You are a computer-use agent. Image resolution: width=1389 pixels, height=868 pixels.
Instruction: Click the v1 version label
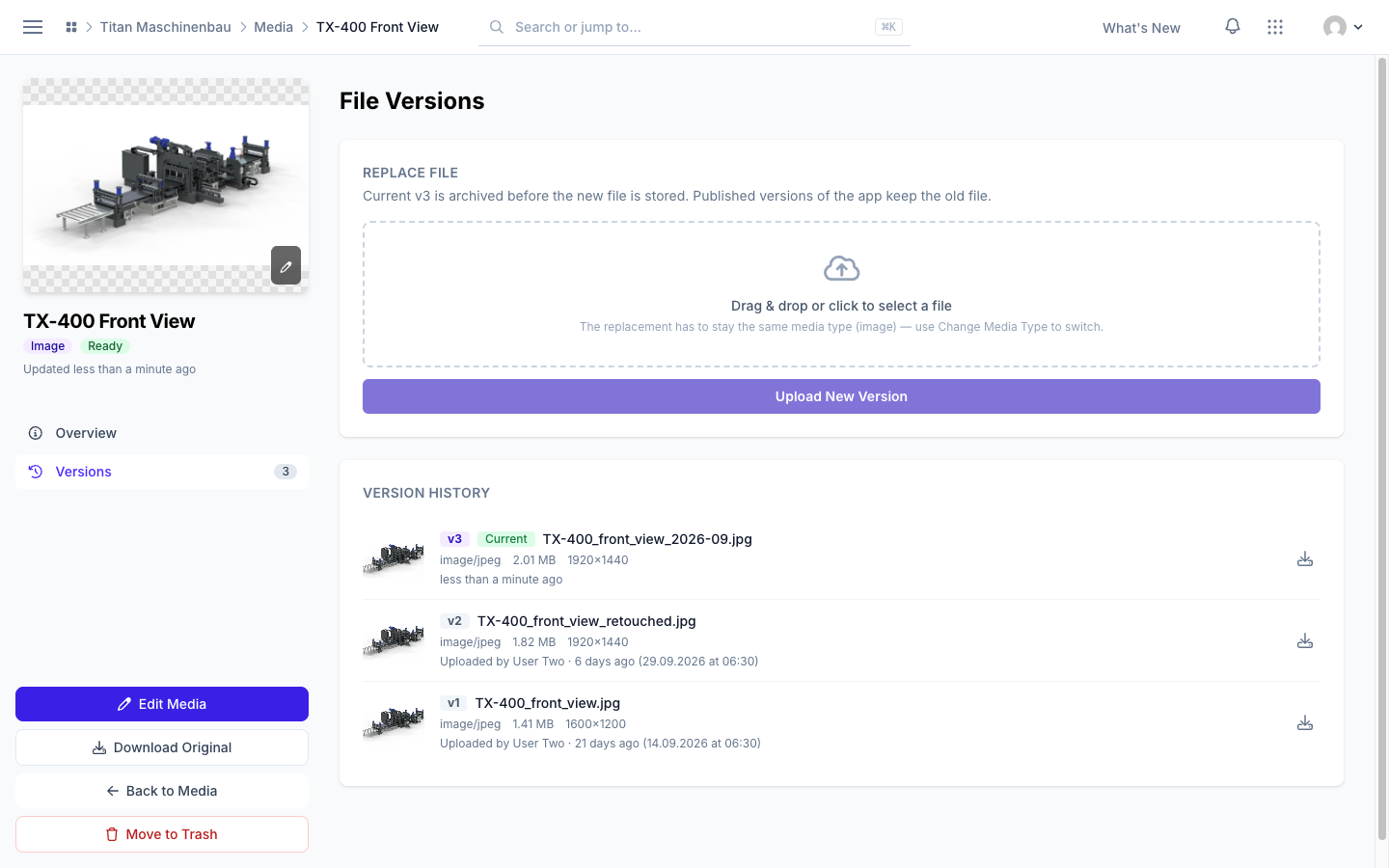[x=453, y=703]
